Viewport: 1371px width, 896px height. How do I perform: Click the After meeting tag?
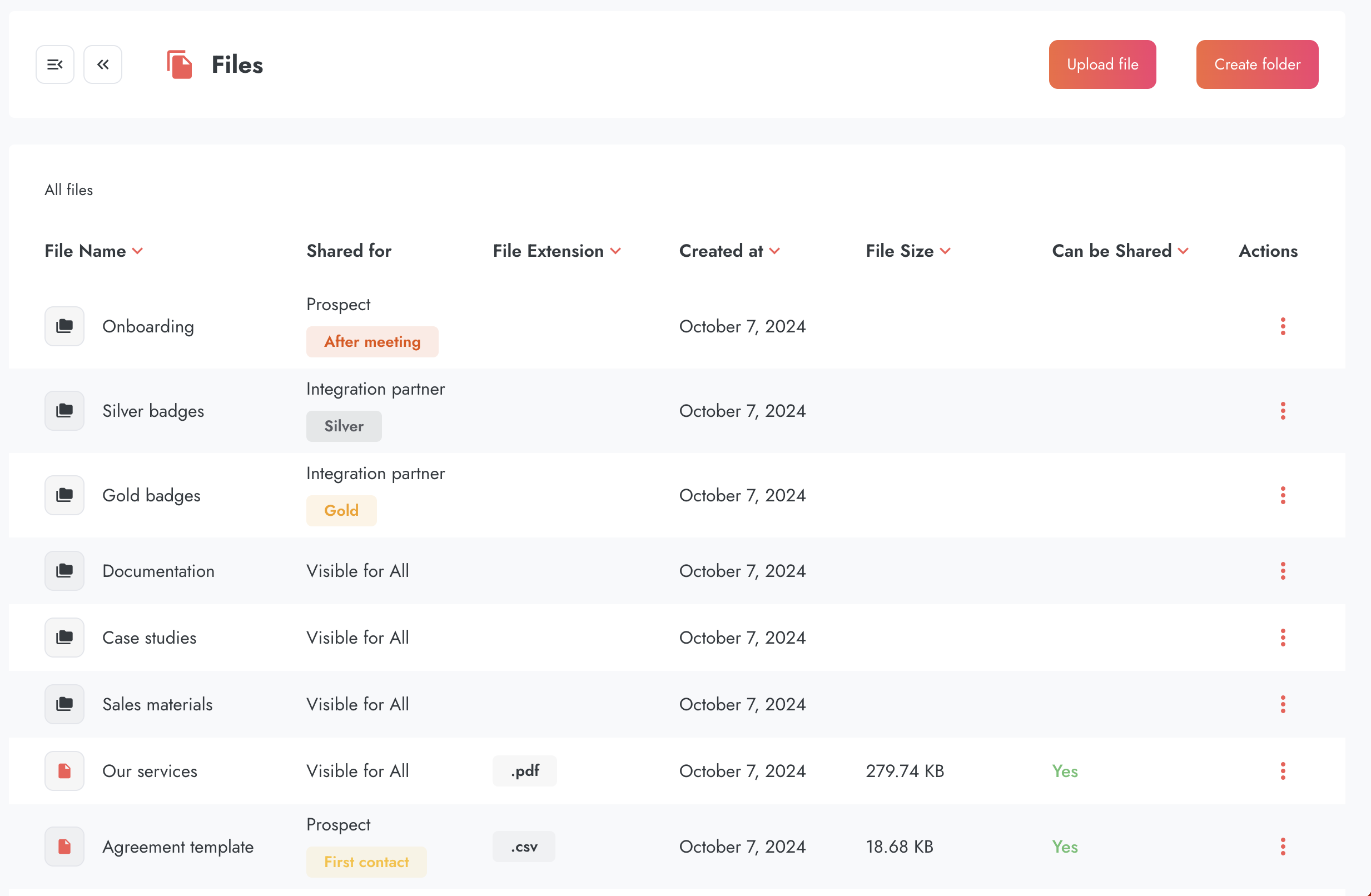pos(372,342)
